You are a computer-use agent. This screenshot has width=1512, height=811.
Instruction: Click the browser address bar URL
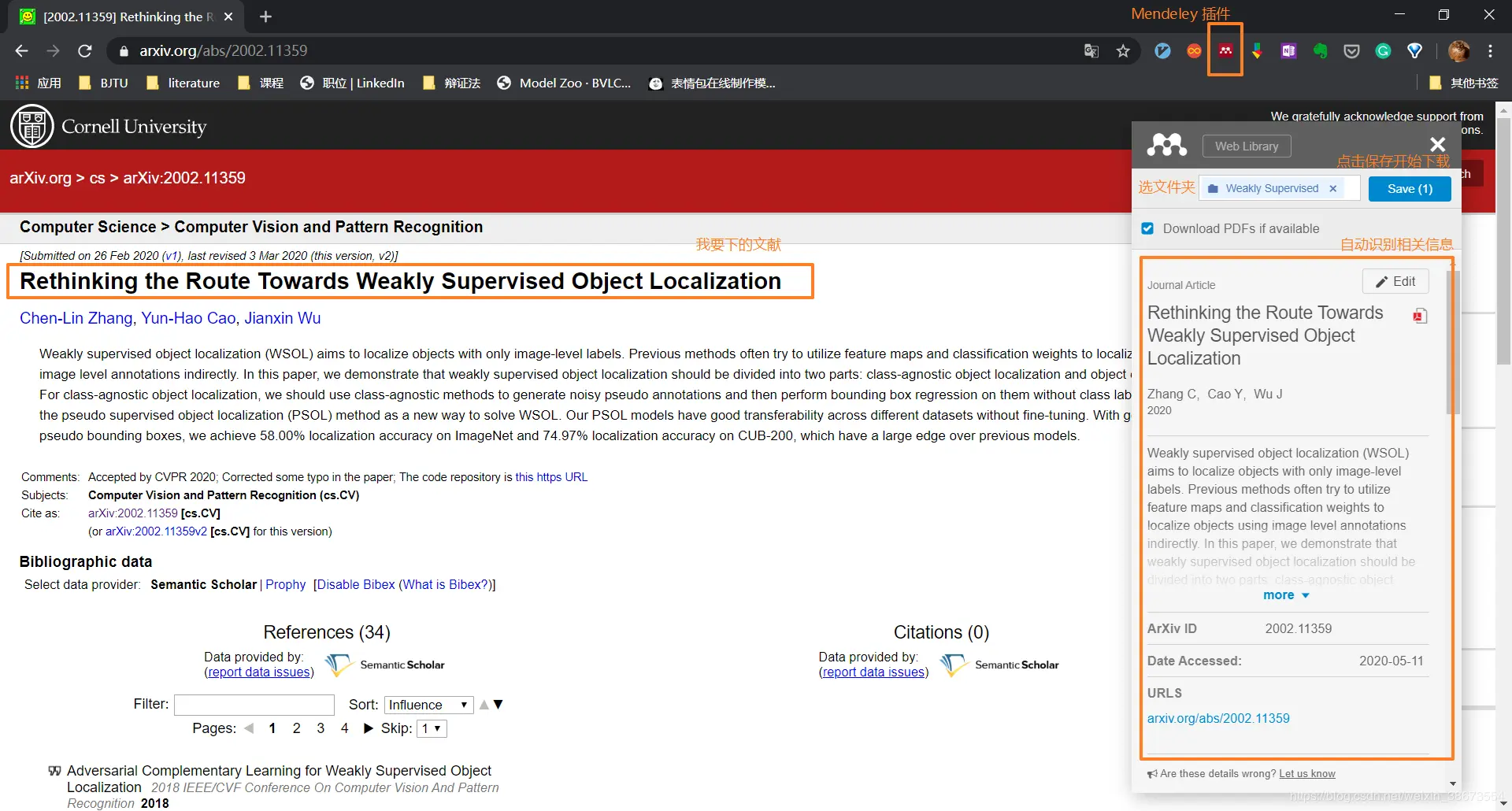pyautogui.click(x=223, y=51)
